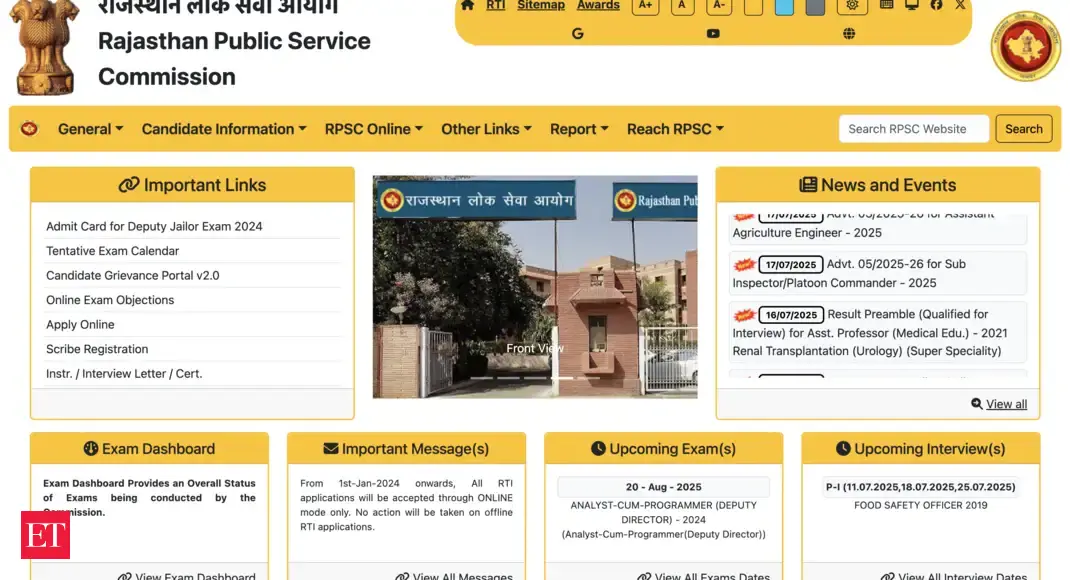Click the monitor screen icon
1070x580 pixels.
point(911,5)
